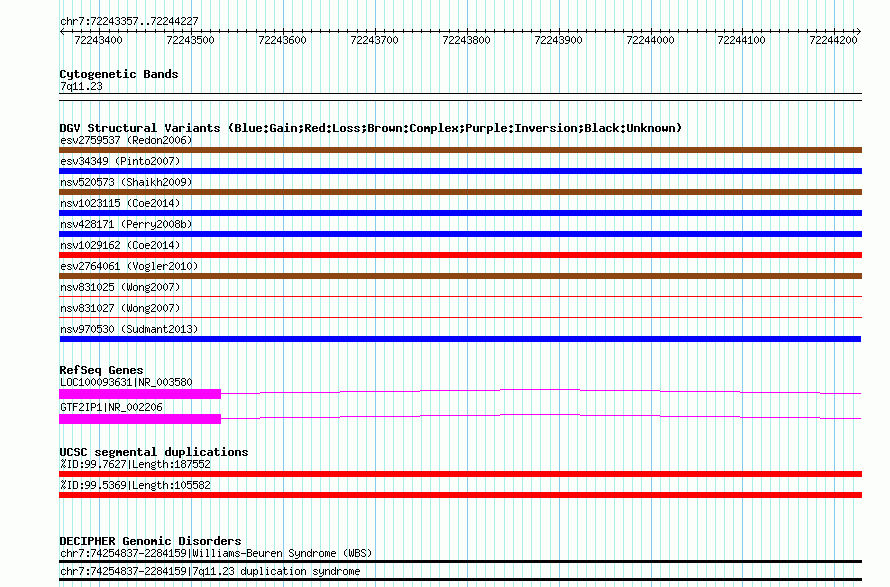Click ruler position 72243400
Image resolution: width=890 pixels, height=587 pixels.
point(98,40)
